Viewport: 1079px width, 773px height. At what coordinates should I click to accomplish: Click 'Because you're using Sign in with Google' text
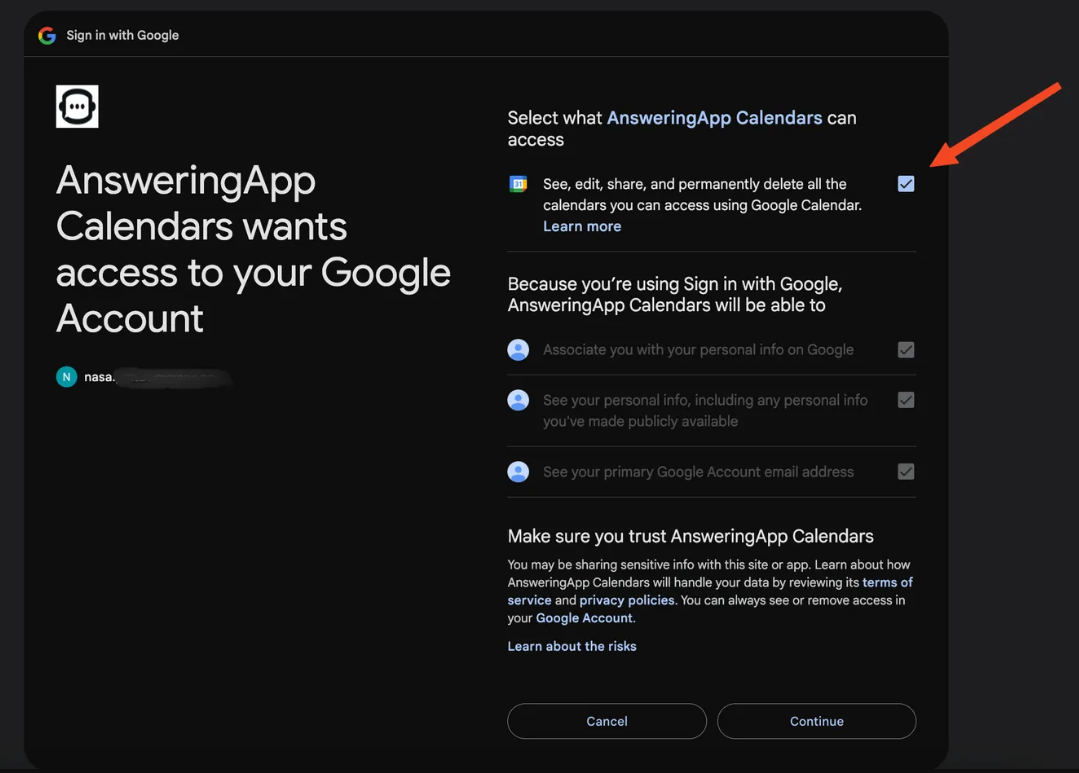coord(675,295)
